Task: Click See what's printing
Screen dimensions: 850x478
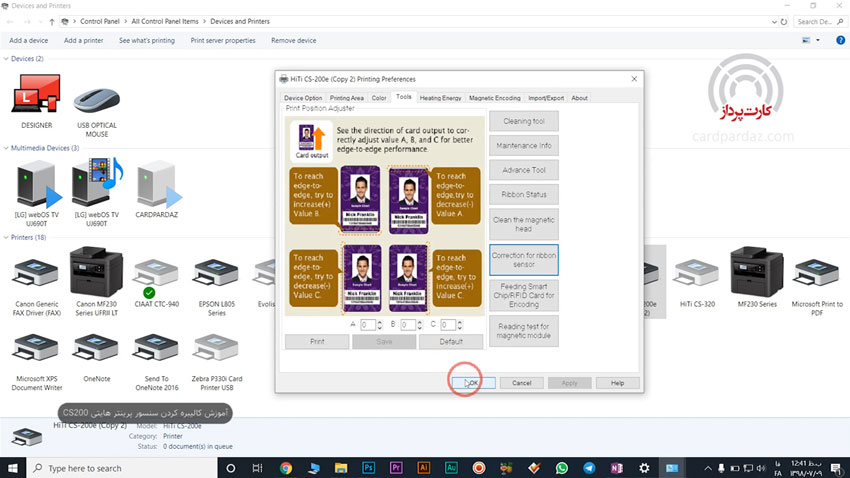Action: click(x=147, y=40)
